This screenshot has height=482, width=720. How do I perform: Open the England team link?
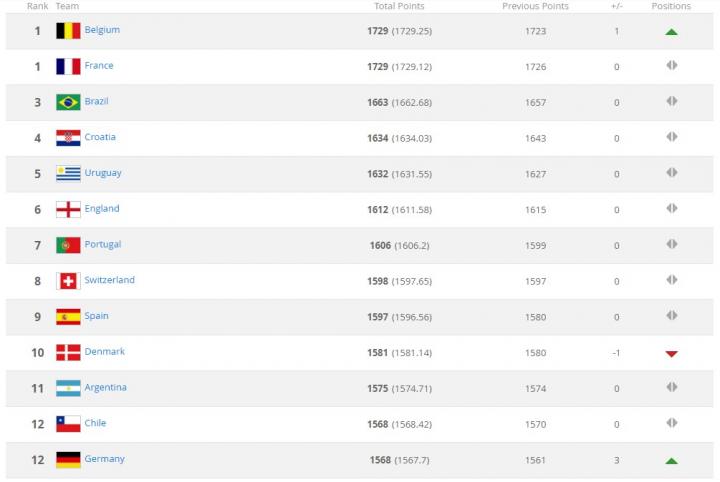click(102, 209)
